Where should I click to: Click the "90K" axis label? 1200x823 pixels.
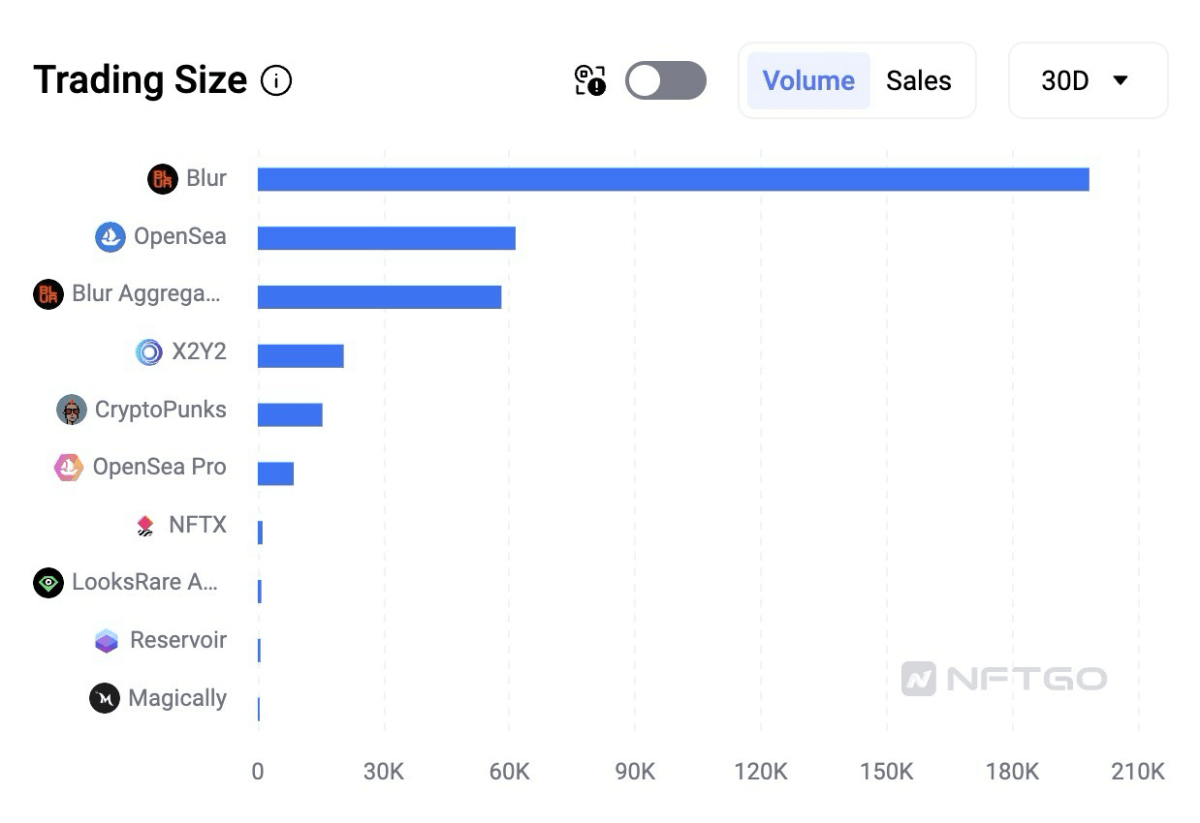coord(635,773)
